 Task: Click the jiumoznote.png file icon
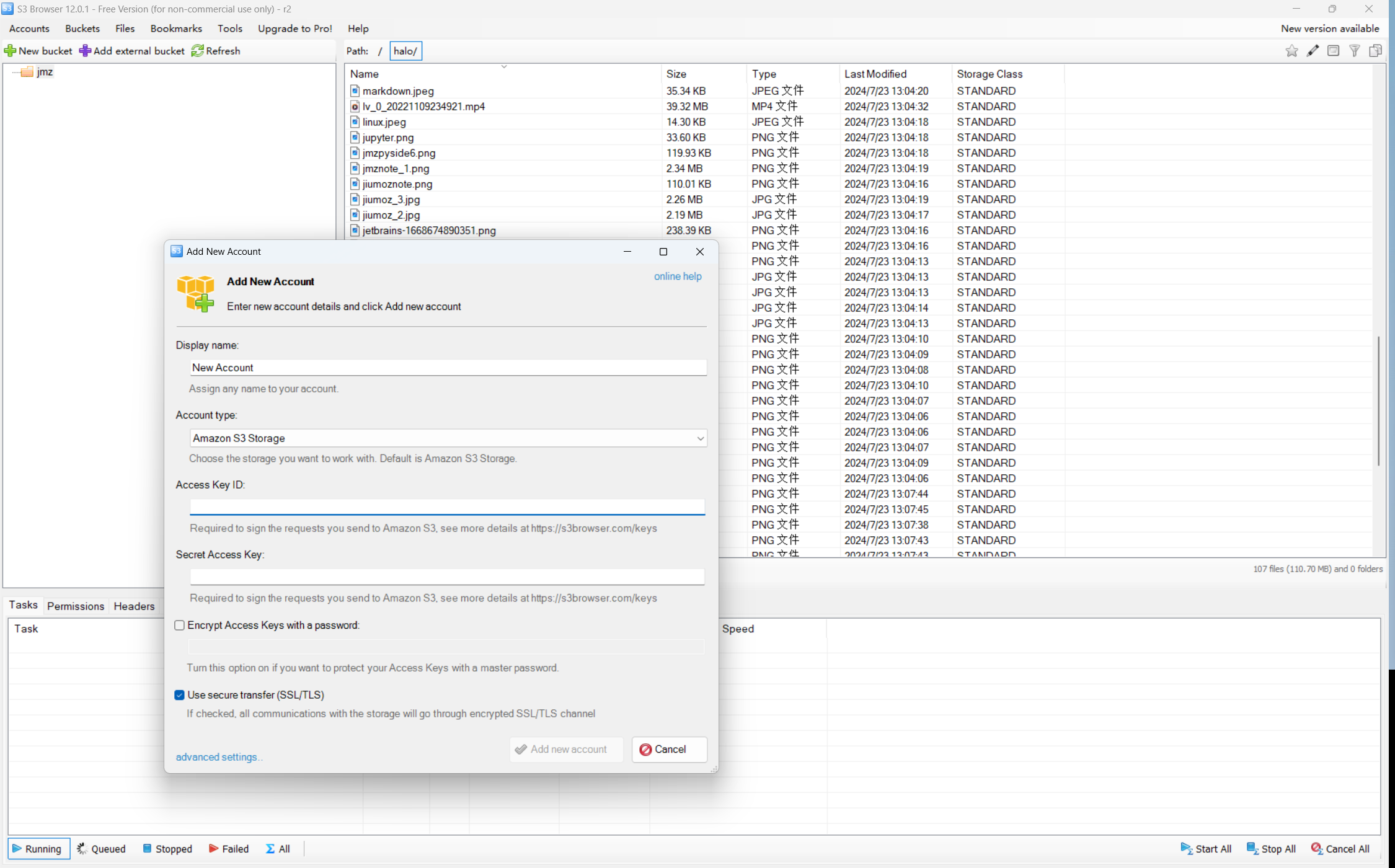point(355,184)
